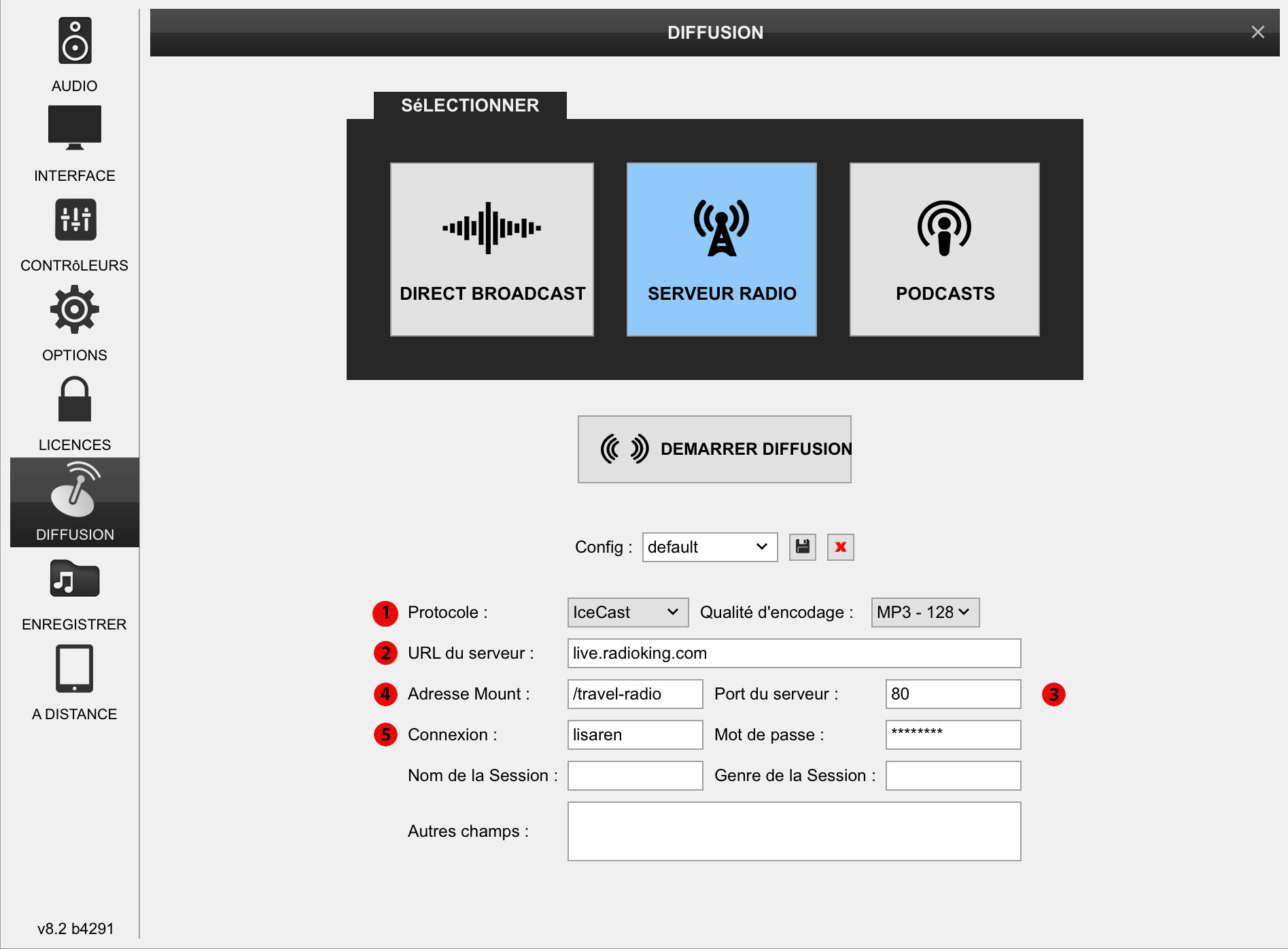Open the Licences padlock section
The height and width of the screenshot is (949, 1288).
point(75,413)
